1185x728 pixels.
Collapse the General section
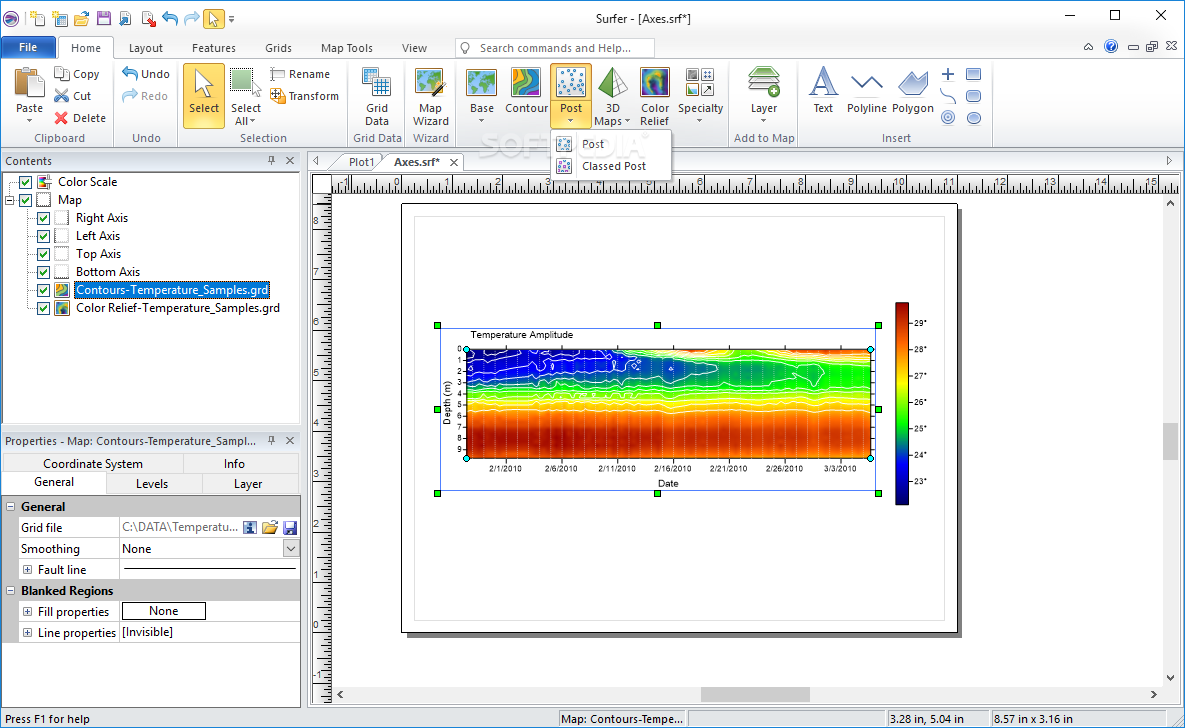pyautogui.click(x=11, y=507)
